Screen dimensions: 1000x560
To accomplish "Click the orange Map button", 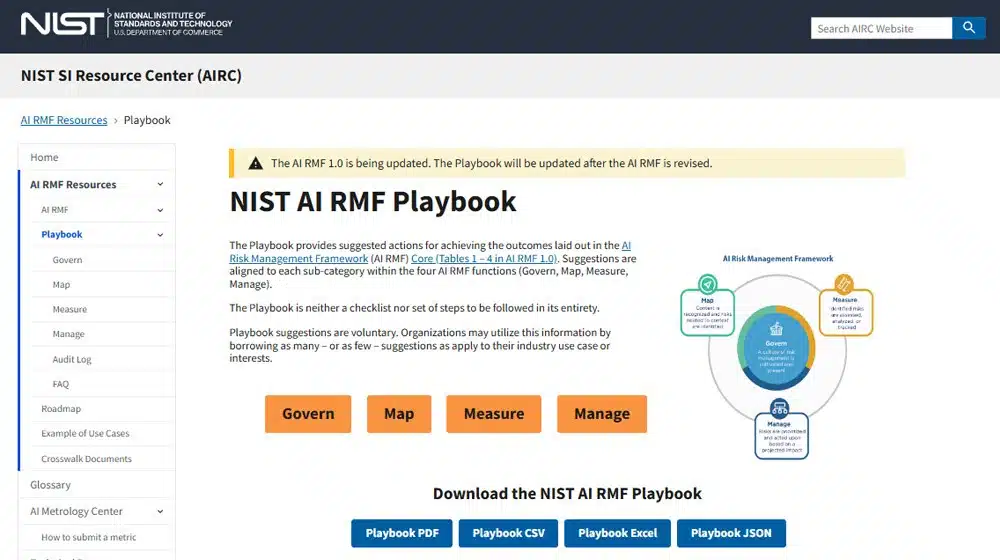I will click(x=399, y=414).
